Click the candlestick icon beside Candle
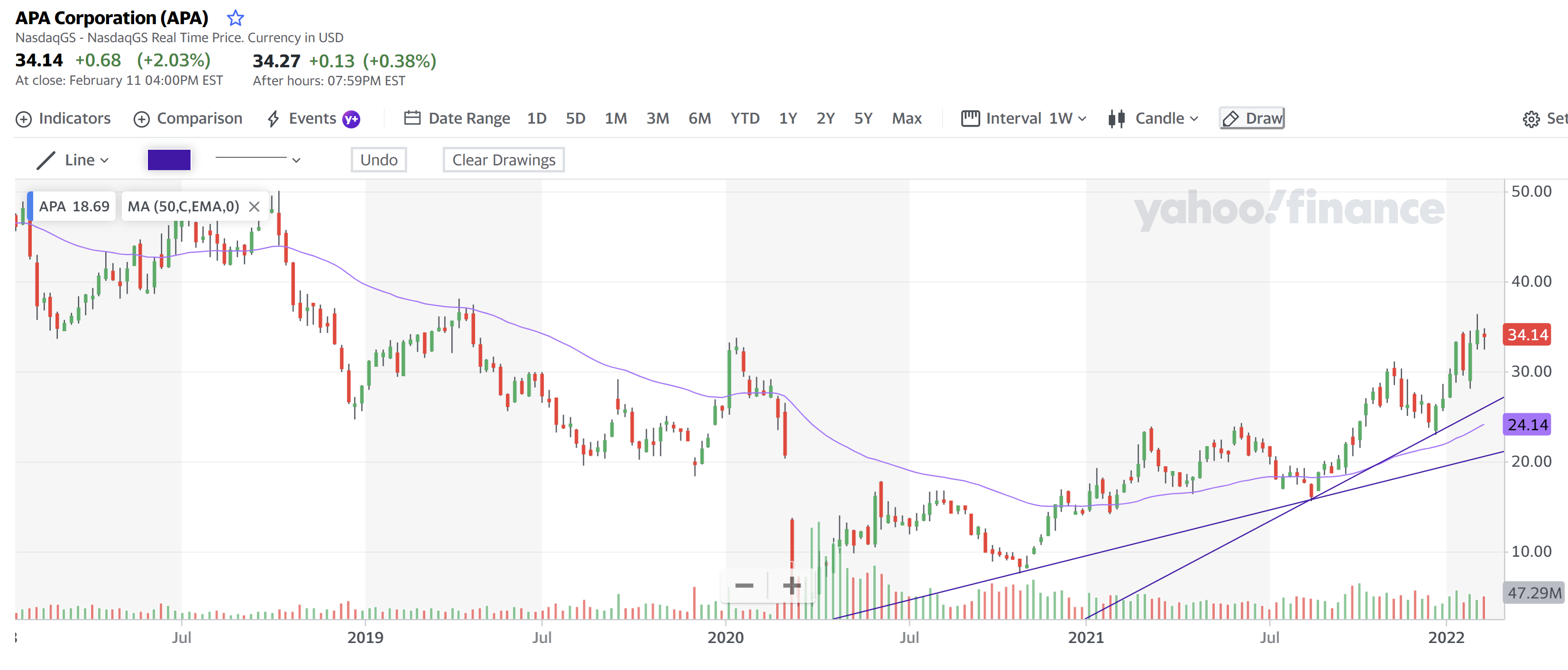The width and height of the screenshot is (1568, 670). pos(1116,118)
